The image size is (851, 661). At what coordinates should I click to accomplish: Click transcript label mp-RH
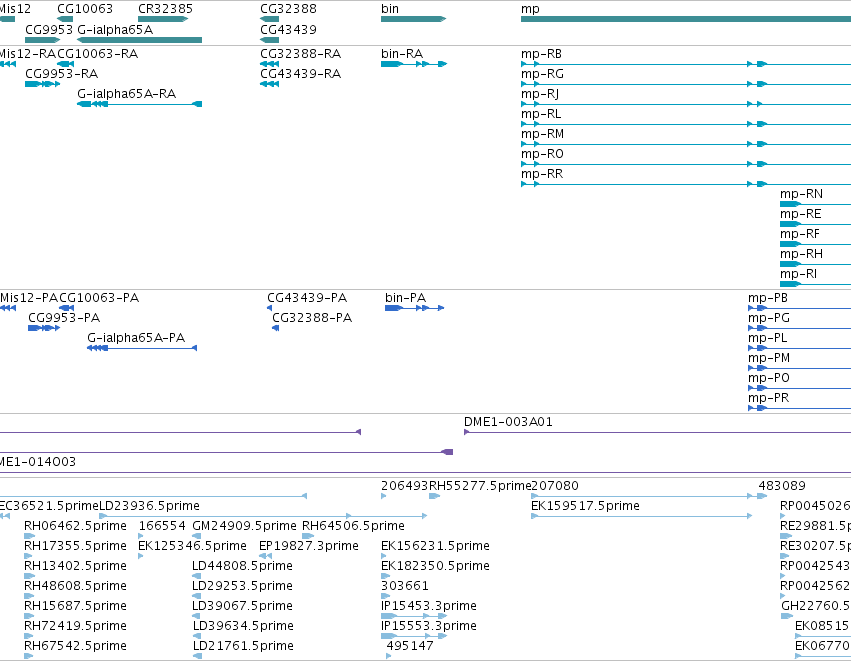click(x=801, y=254)
